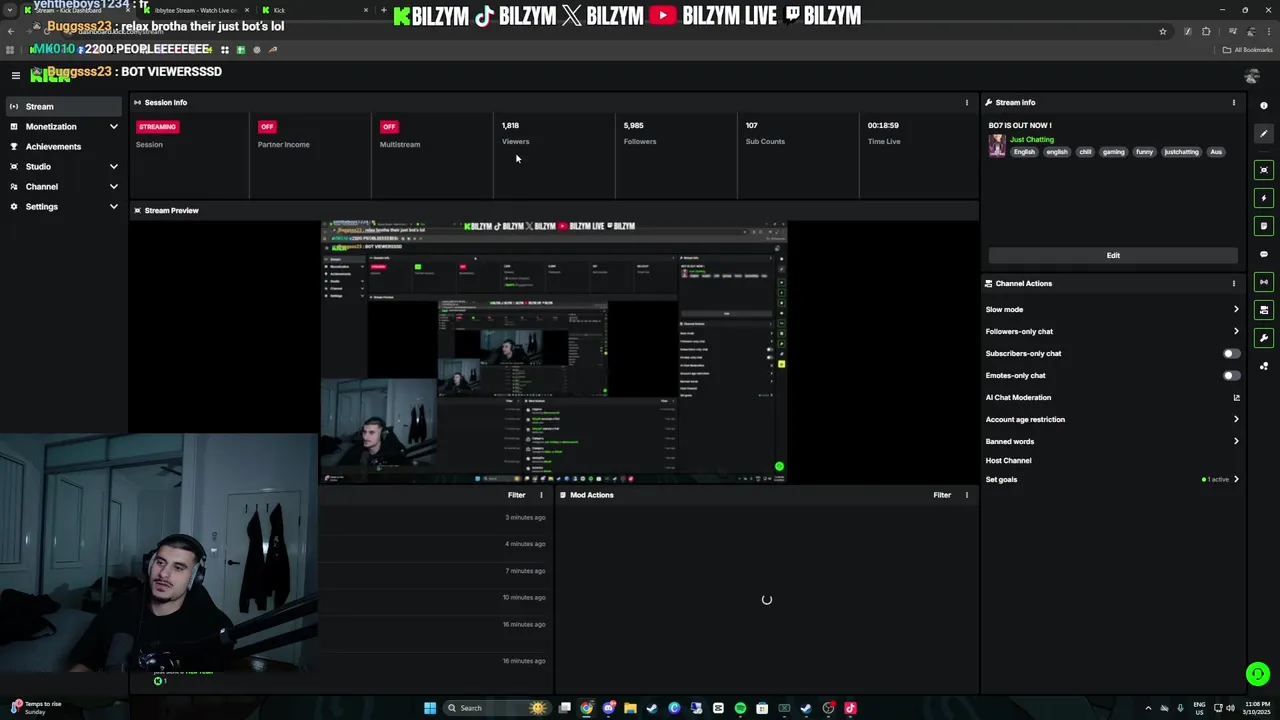
Task: Open the green help bubble icon
Action: point(1258,674)
